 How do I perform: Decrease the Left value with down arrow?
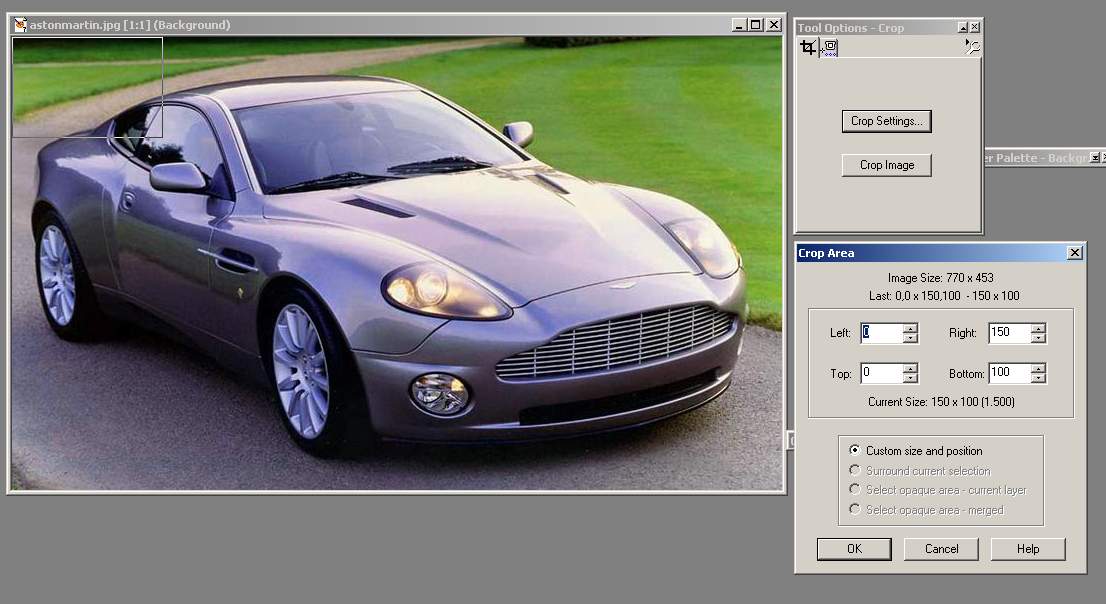pyautogui.click(x=911, y=338)
